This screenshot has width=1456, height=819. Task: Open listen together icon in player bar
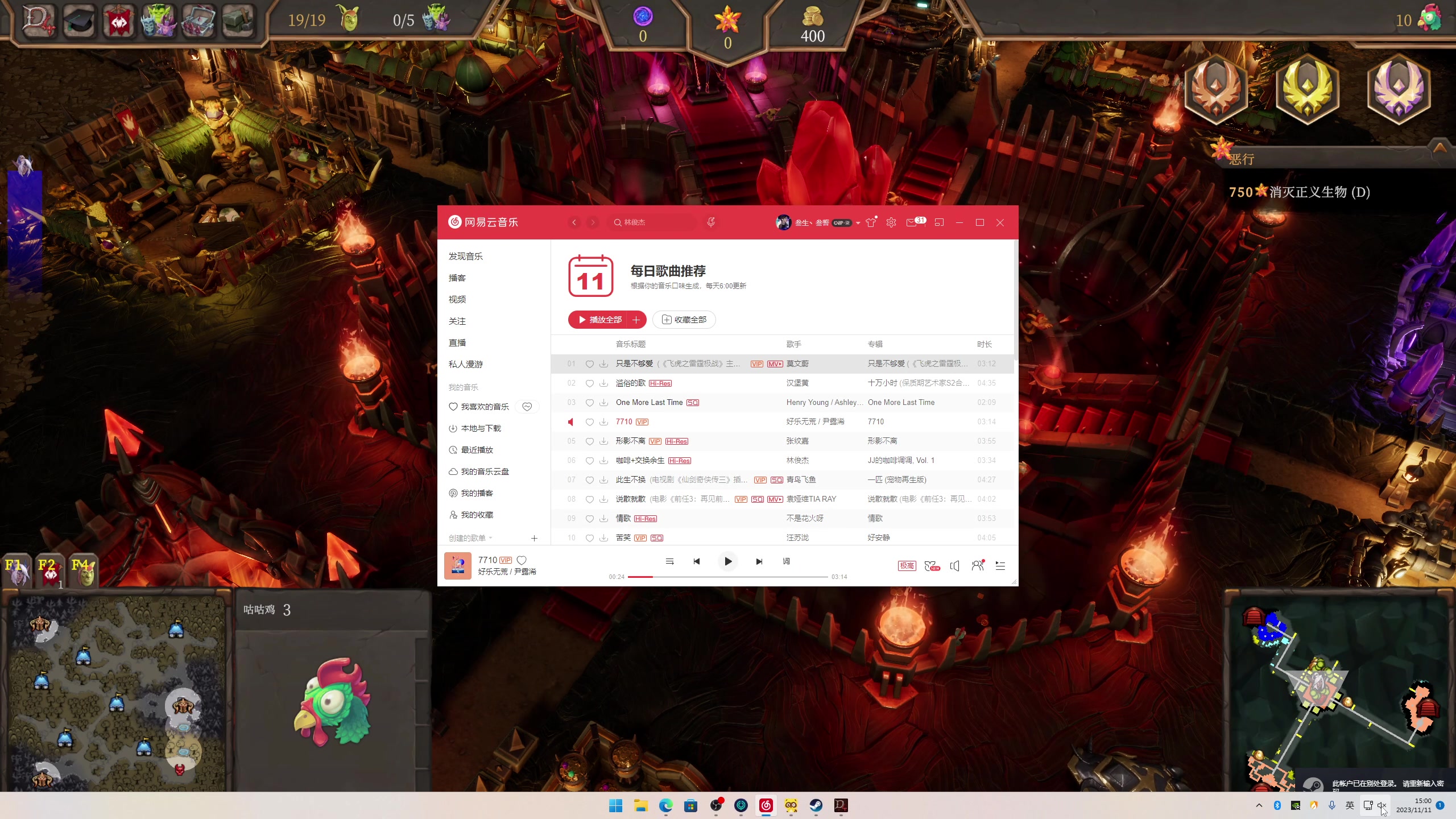pos(978,565)
